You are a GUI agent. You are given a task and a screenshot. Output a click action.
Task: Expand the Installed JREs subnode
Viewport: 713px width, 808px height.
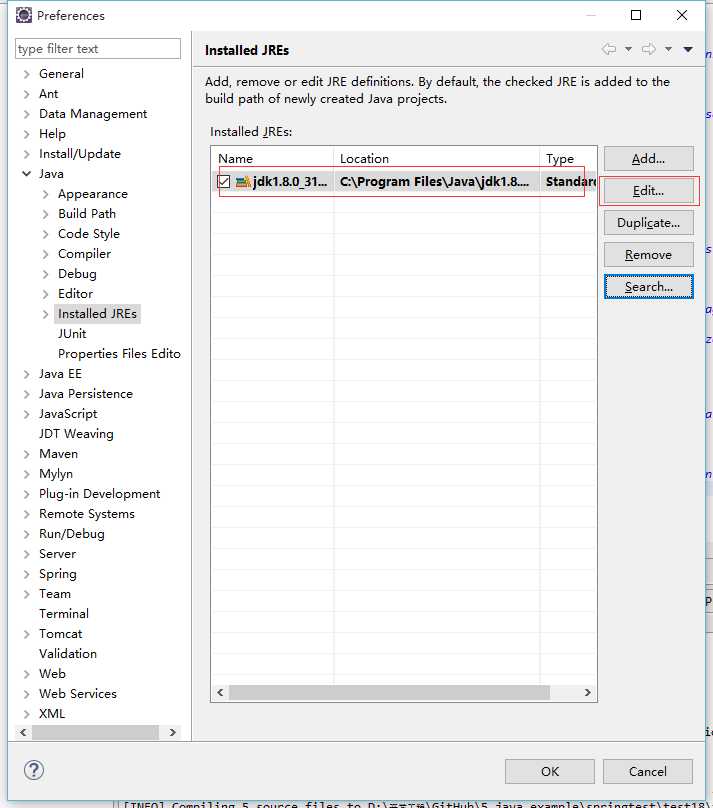[x=46, y=314]
